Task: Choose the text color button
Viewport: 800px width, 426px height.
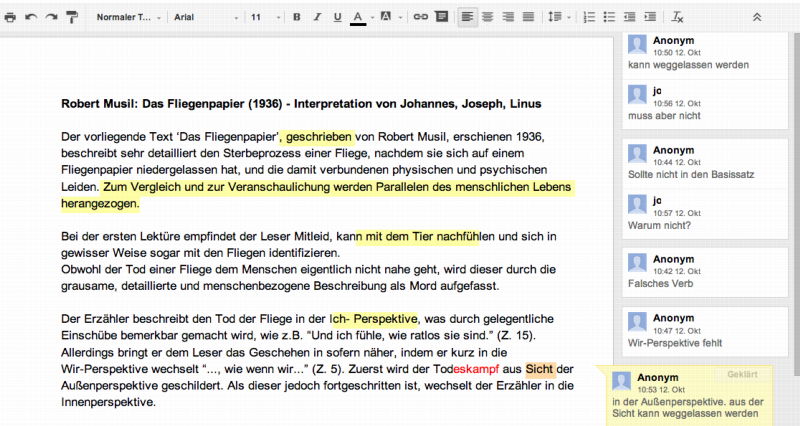Action: click(x=359, y=17)
